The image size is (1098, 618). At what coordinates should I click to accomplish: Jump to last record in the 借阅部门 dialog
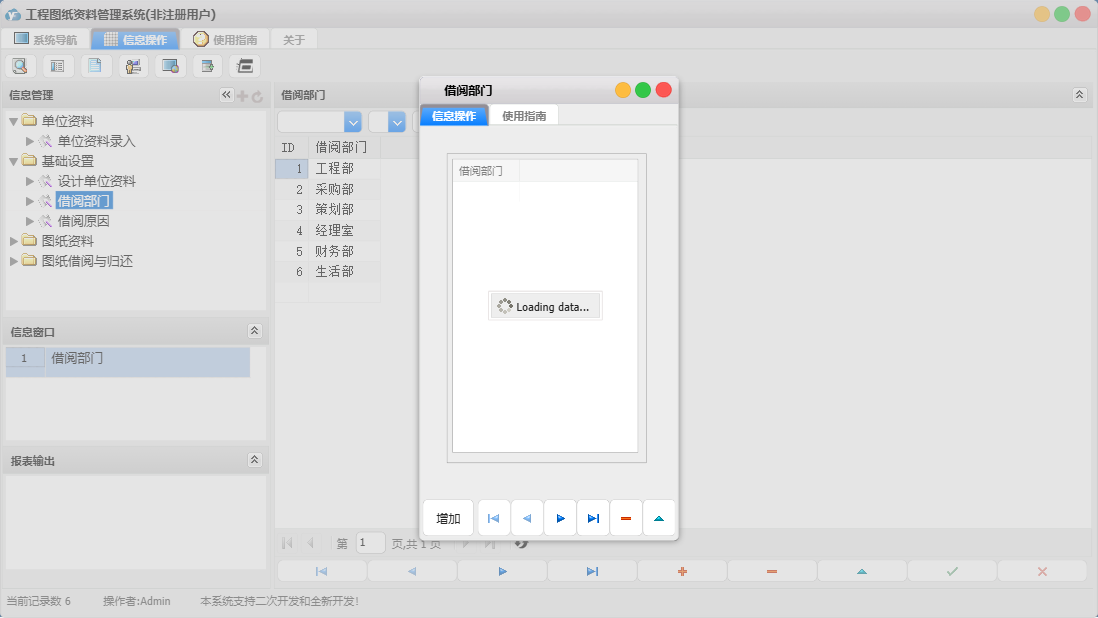[593, 518]
